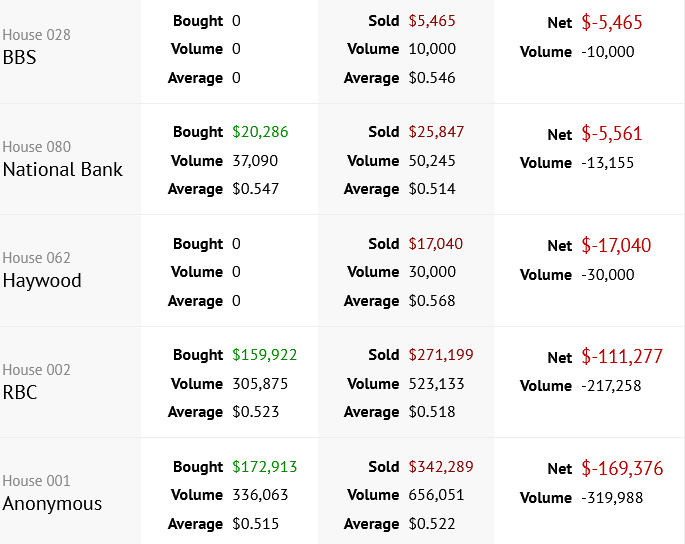Click the Anonymous house name

click(52, 504)
